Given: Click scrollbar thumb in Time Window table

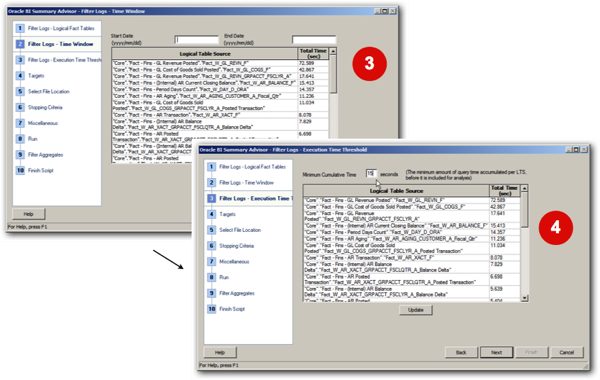Looking at the screenshot, I should [333, 74].
